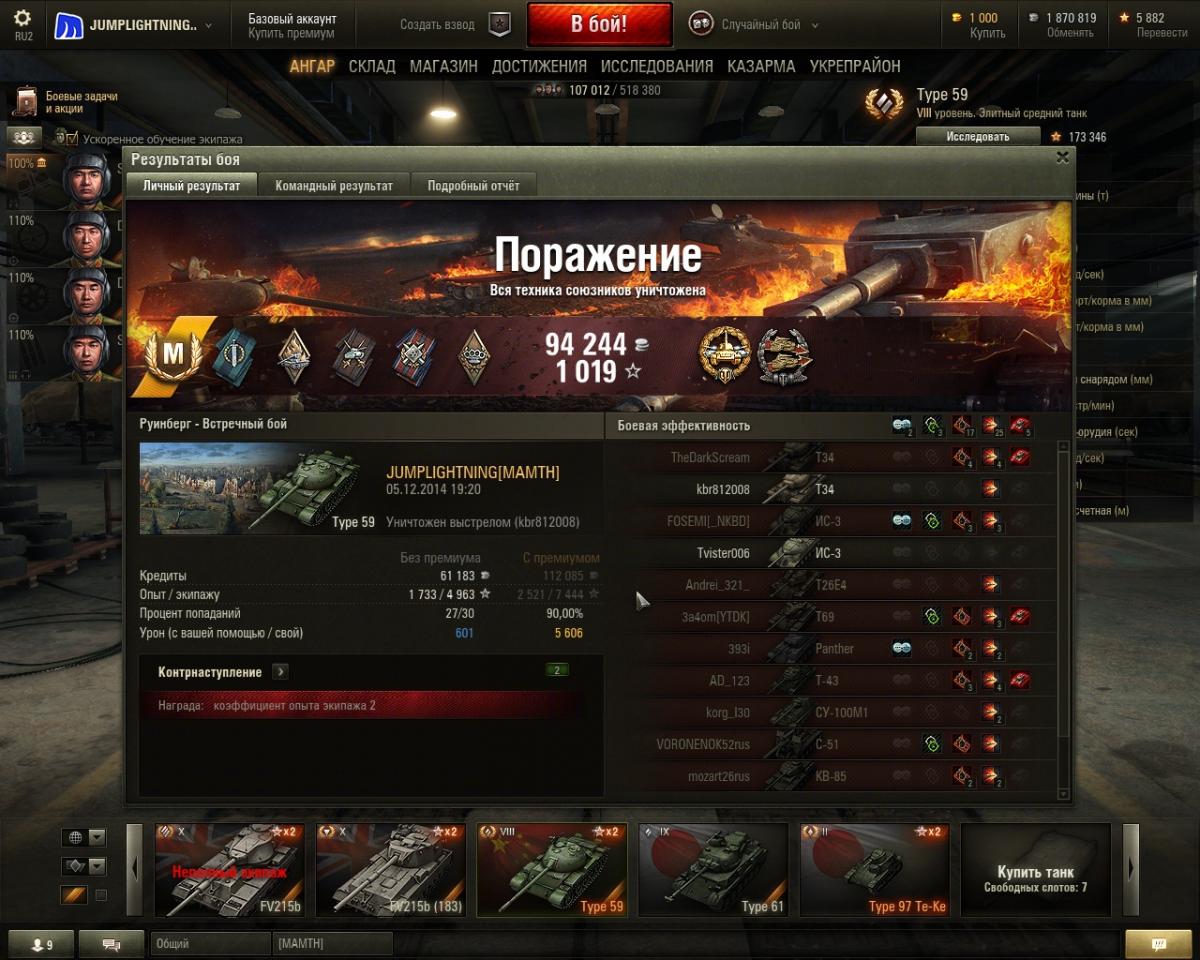Click the Исследовать button for Type 59

pyautogui.click(x=978, y=136)
